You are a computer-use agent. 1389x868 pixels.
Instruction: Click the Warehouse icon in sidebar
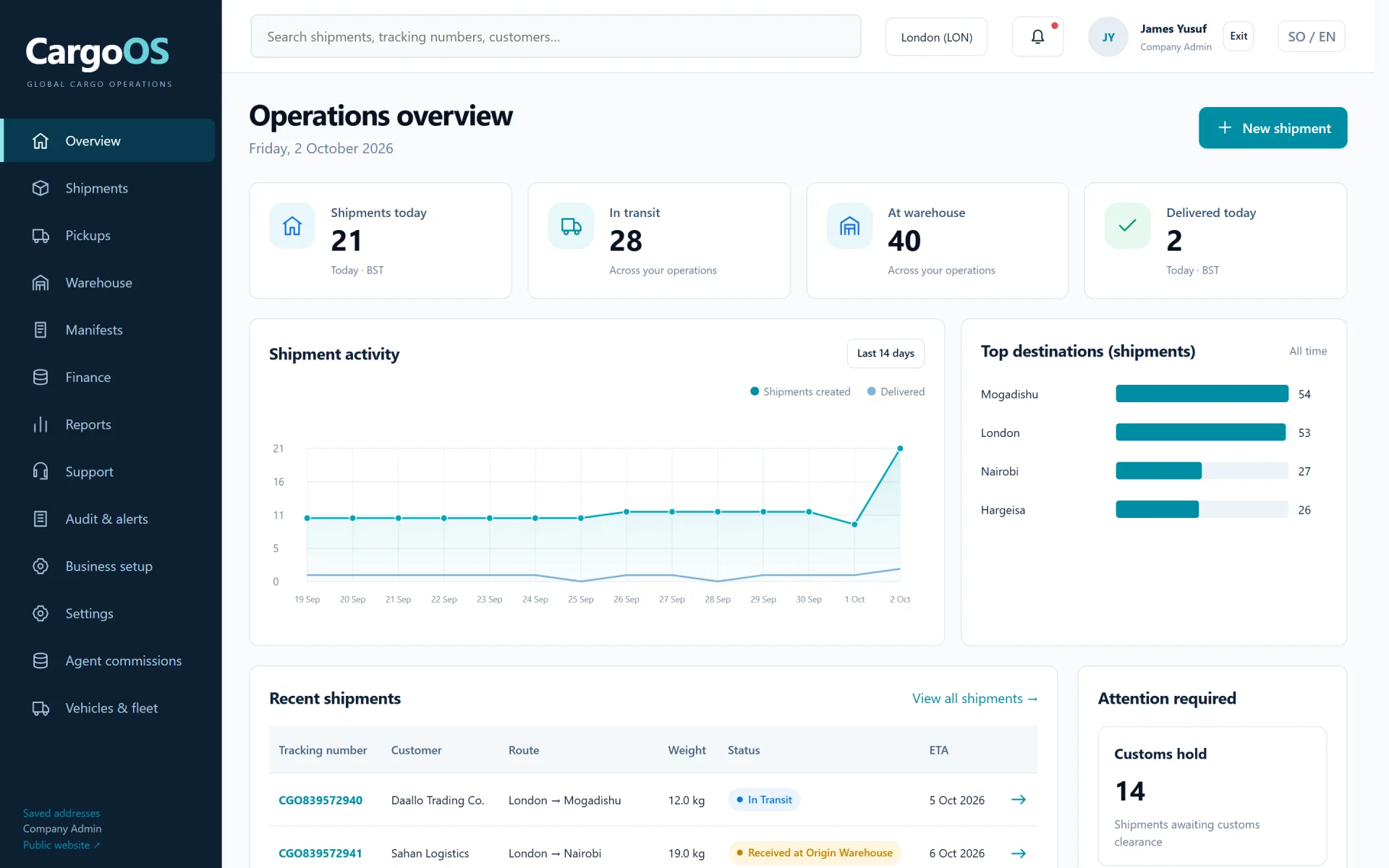tap(41, 283)
